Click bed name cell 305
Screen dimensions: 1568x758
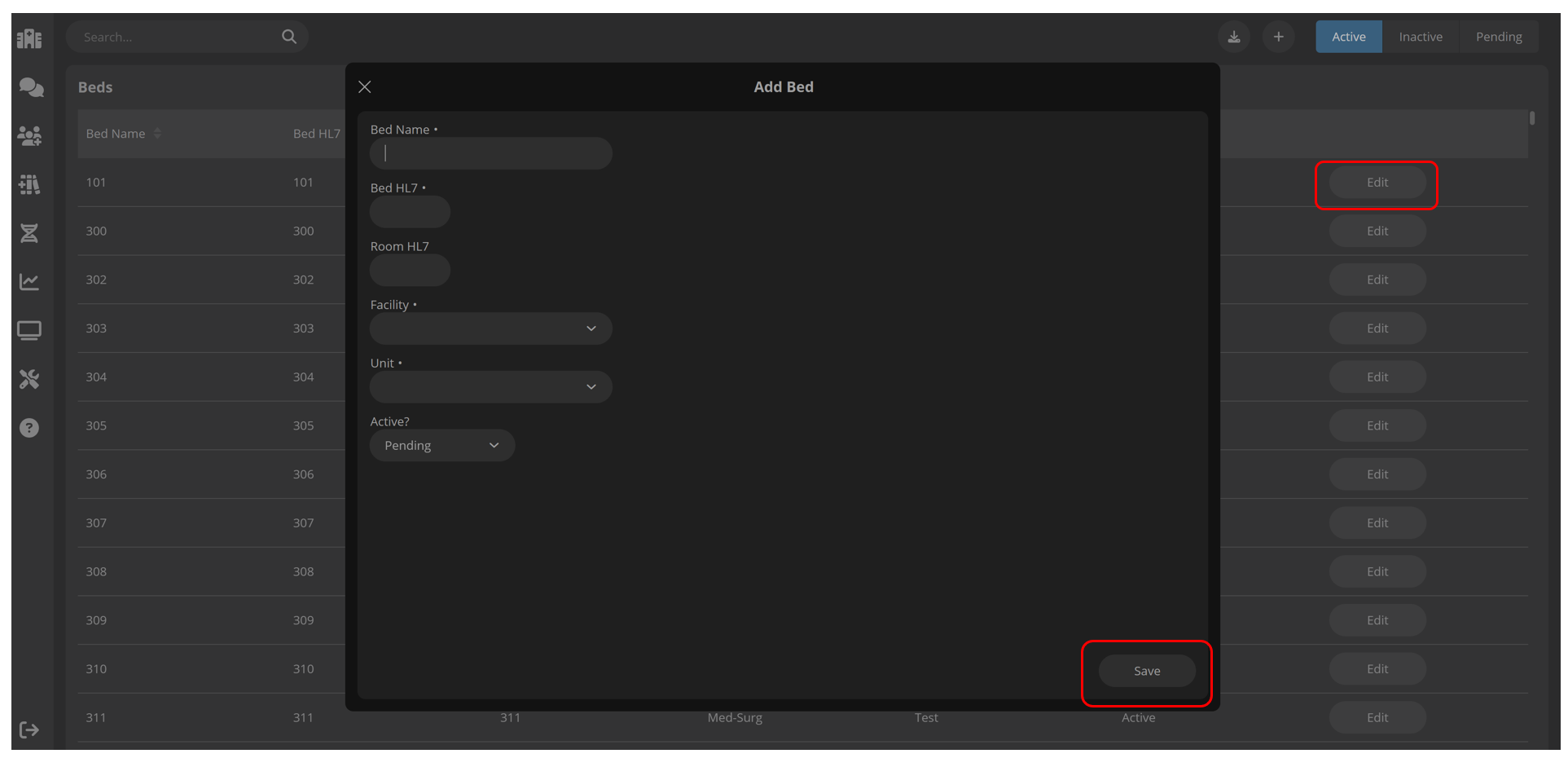pyautogui.click(x=96, y=425)
